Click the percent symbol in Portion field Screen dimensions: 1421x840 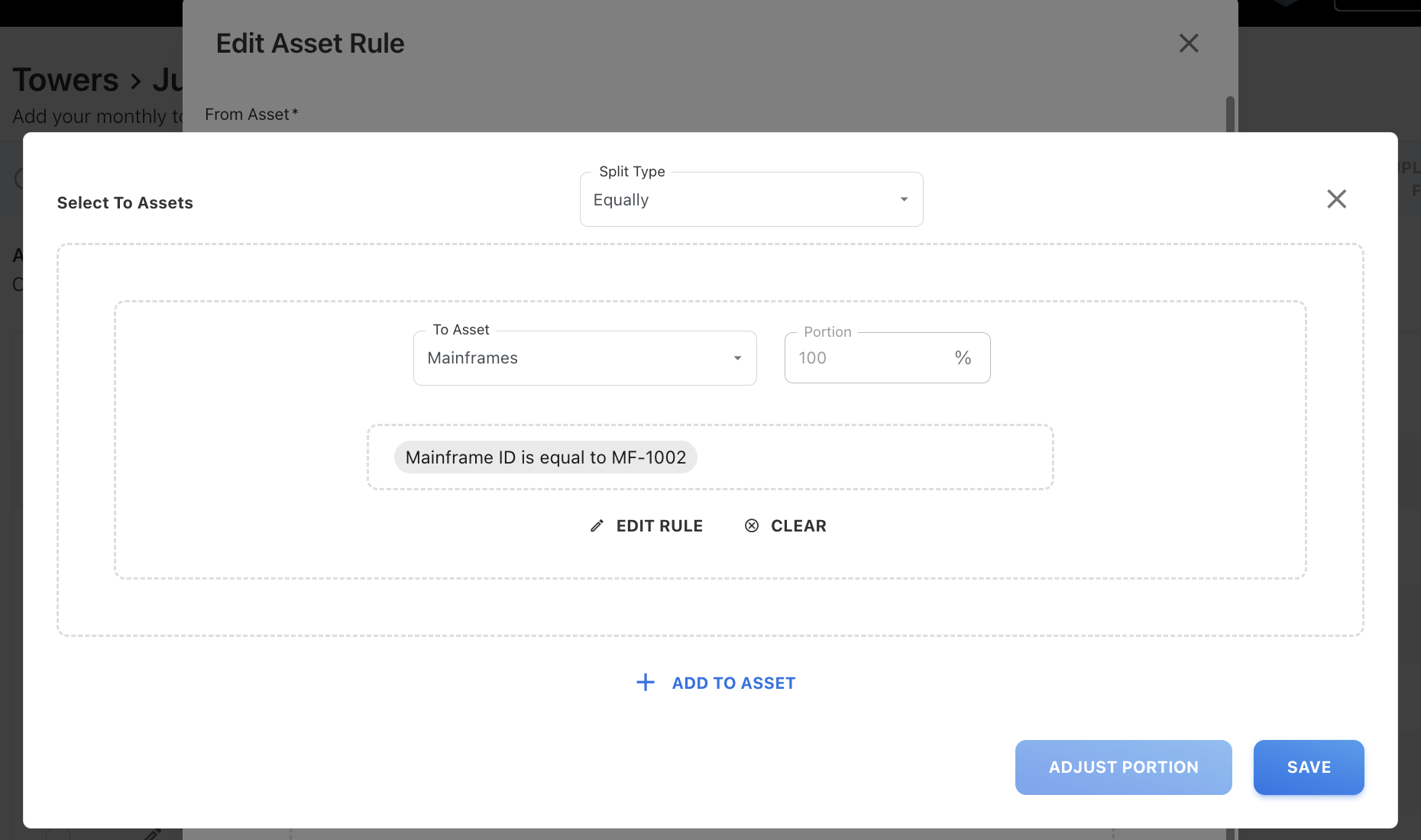coord(963,358)
